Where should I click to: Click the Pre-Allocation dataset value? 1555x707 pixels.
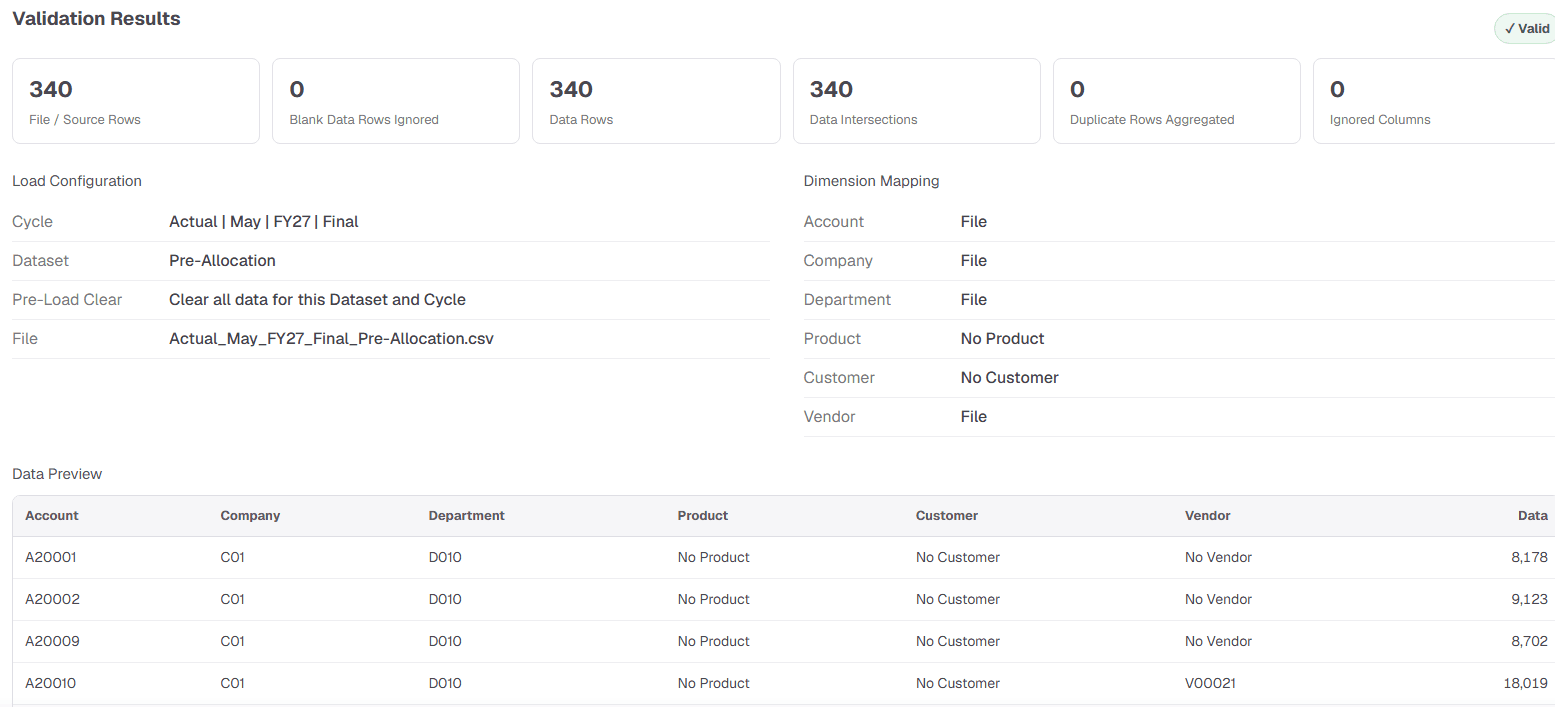(x=222, y=261)
